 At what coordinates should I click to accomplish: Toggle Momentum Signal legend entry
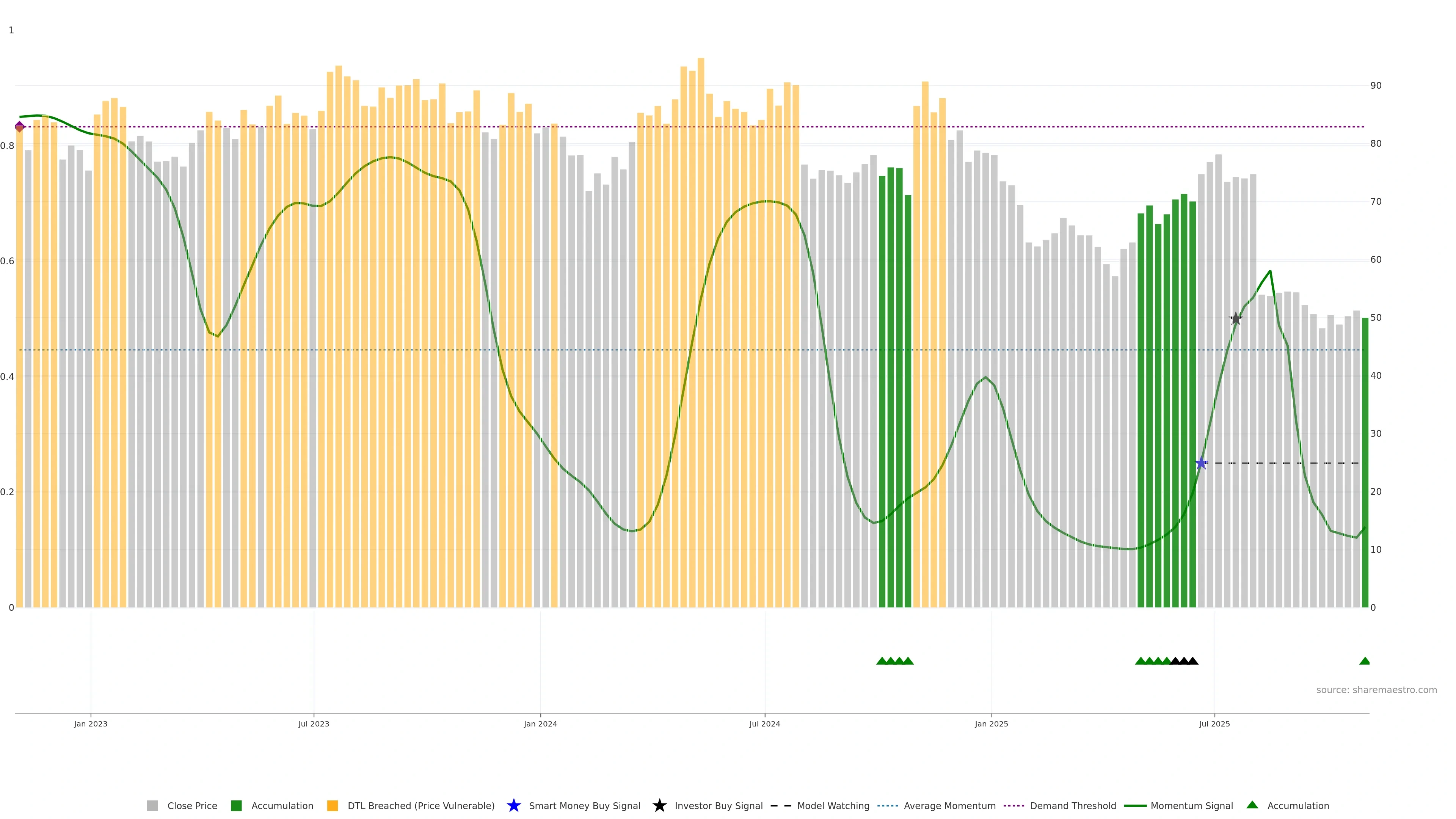(x=1191, y=805)
